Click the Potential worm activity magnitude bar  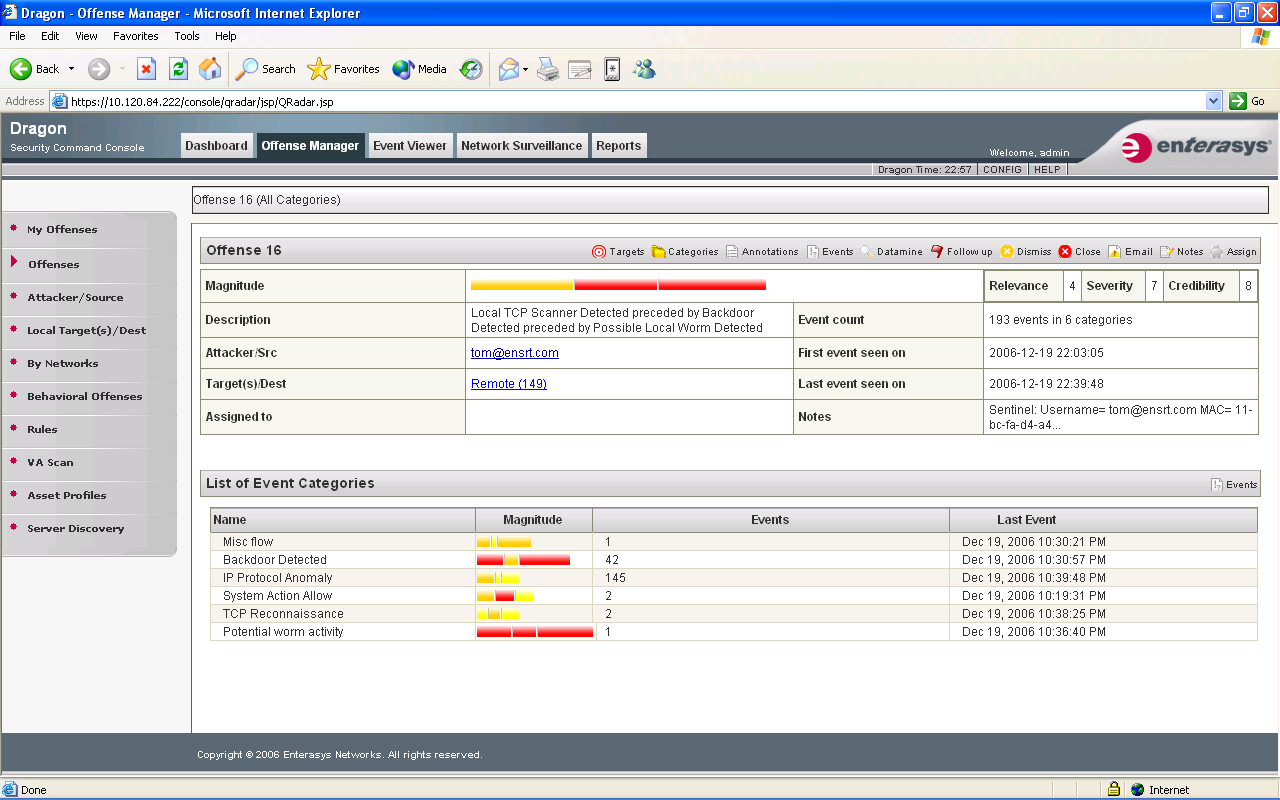(535, 632)
